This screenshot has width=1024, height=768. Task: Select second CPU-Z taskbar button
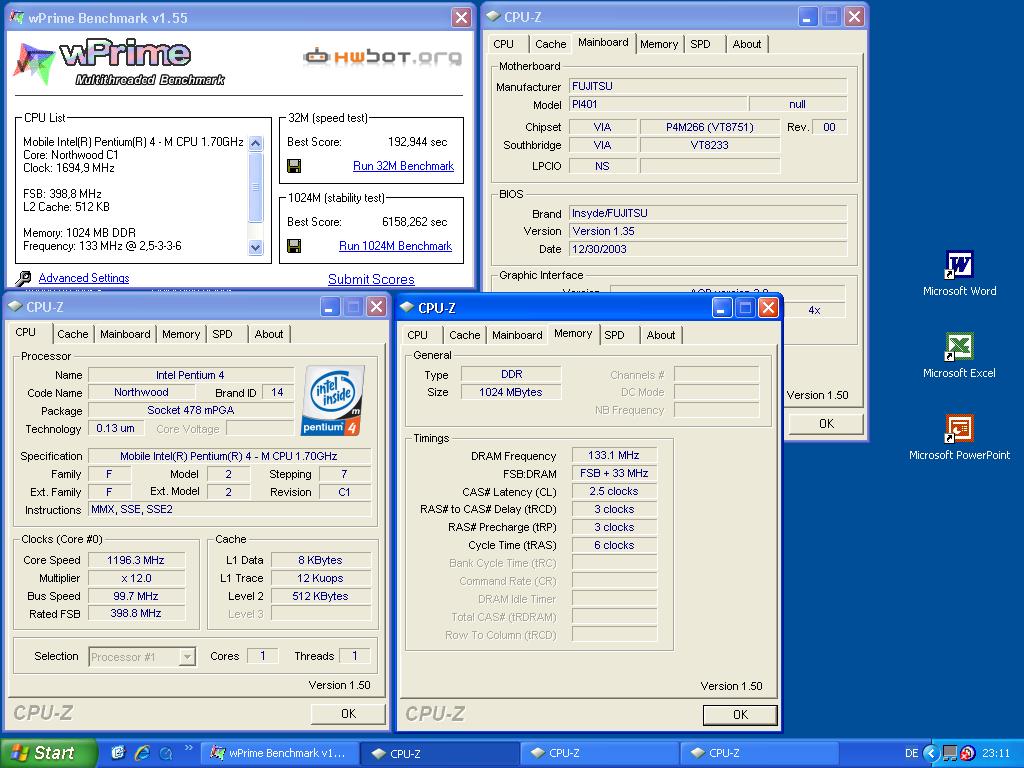(600, 753)
